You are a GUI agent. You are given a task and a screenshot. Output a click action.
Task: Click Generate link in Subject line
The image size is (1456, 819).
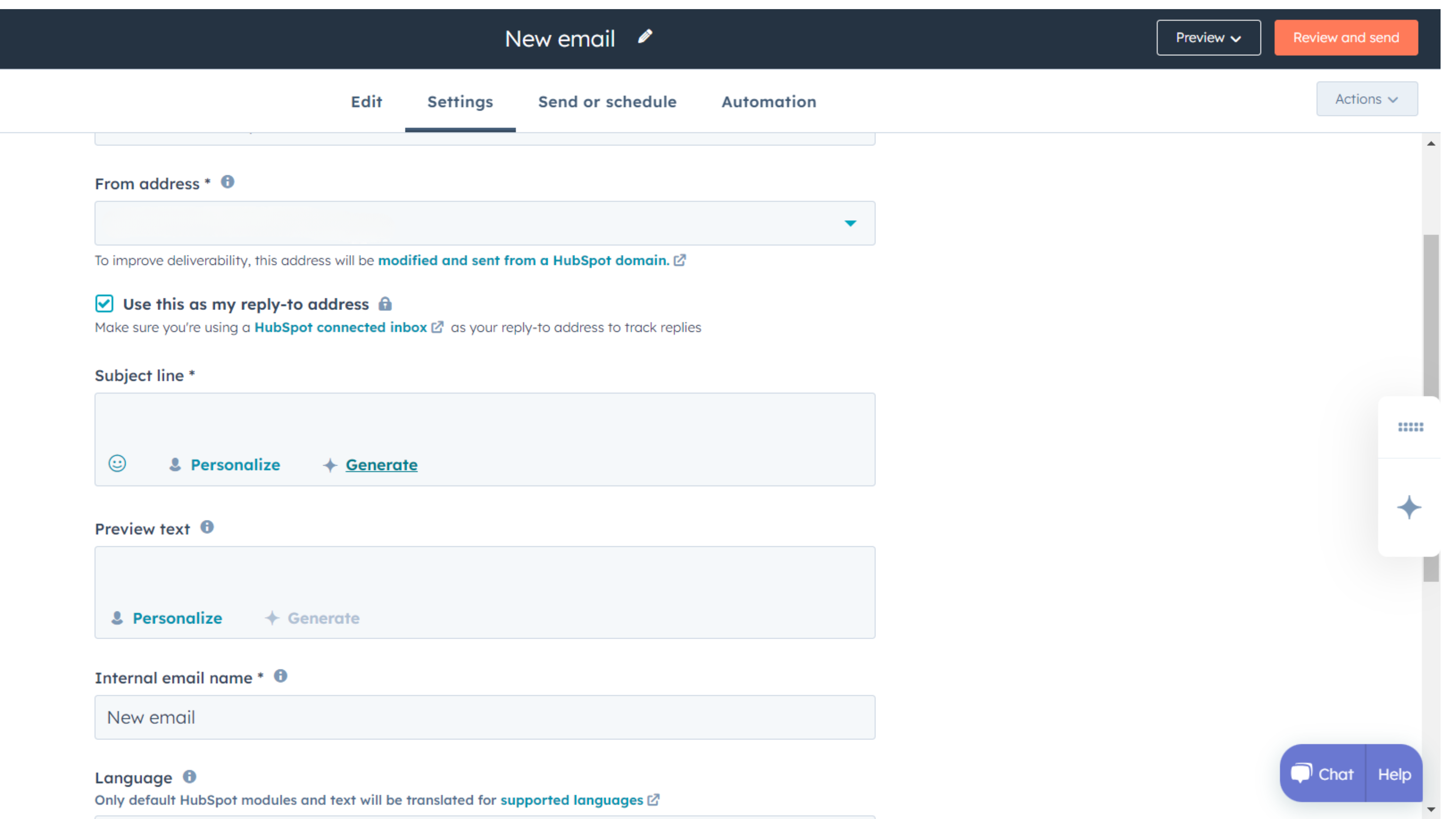tap(382, 465)
